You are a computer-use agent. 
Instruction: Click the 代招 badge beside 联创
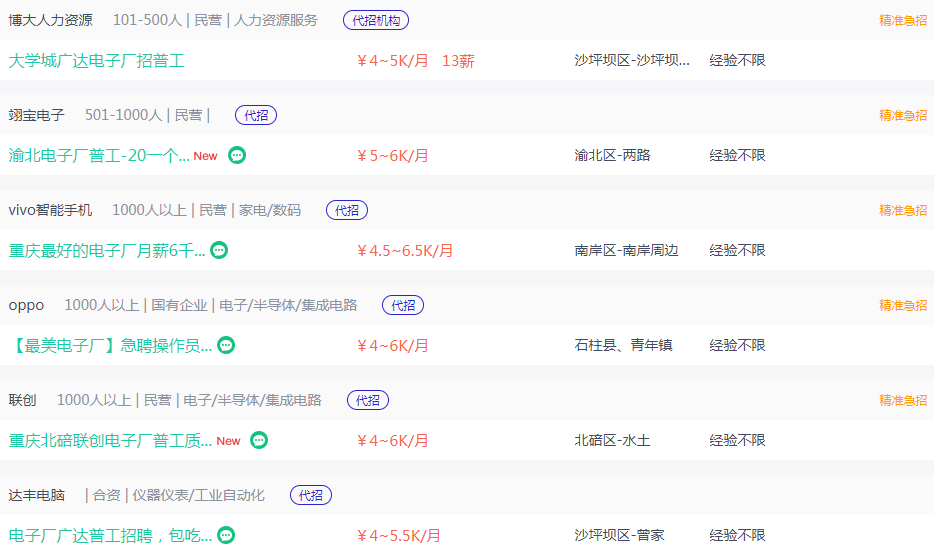coord(368,400)
